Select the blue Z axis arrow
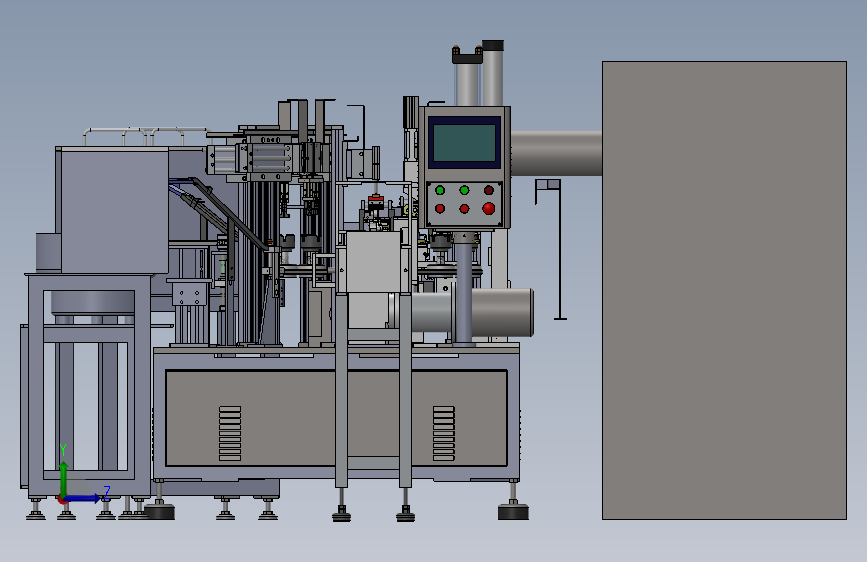The width and height of the screenshot is (867, 562). tap(83, 498)
